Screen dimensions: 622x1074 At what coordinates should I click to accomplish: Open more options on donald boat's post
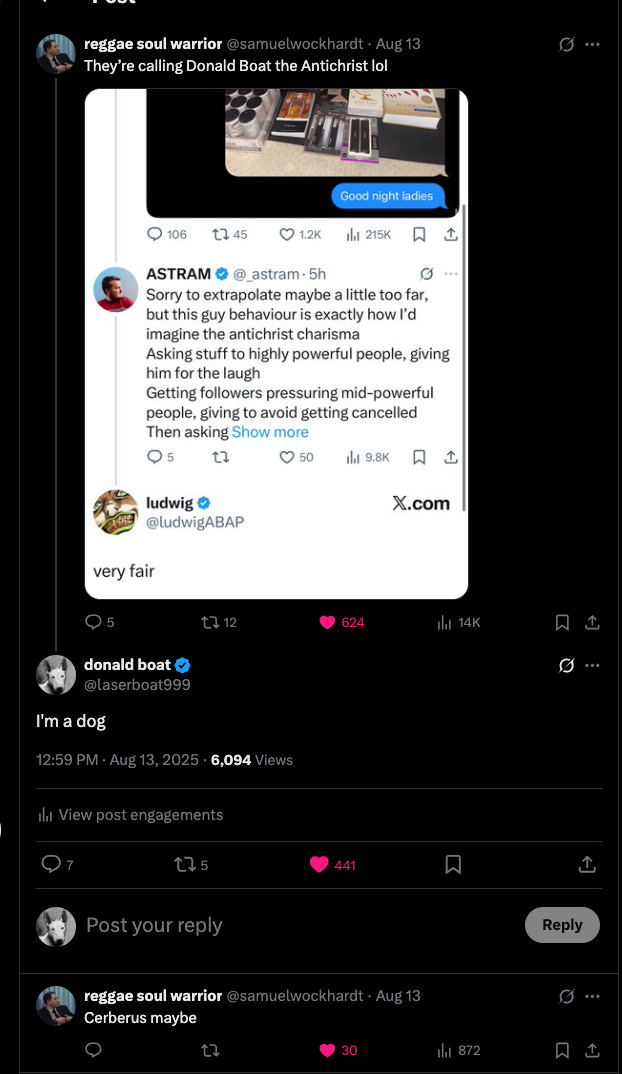pos(593,665)
